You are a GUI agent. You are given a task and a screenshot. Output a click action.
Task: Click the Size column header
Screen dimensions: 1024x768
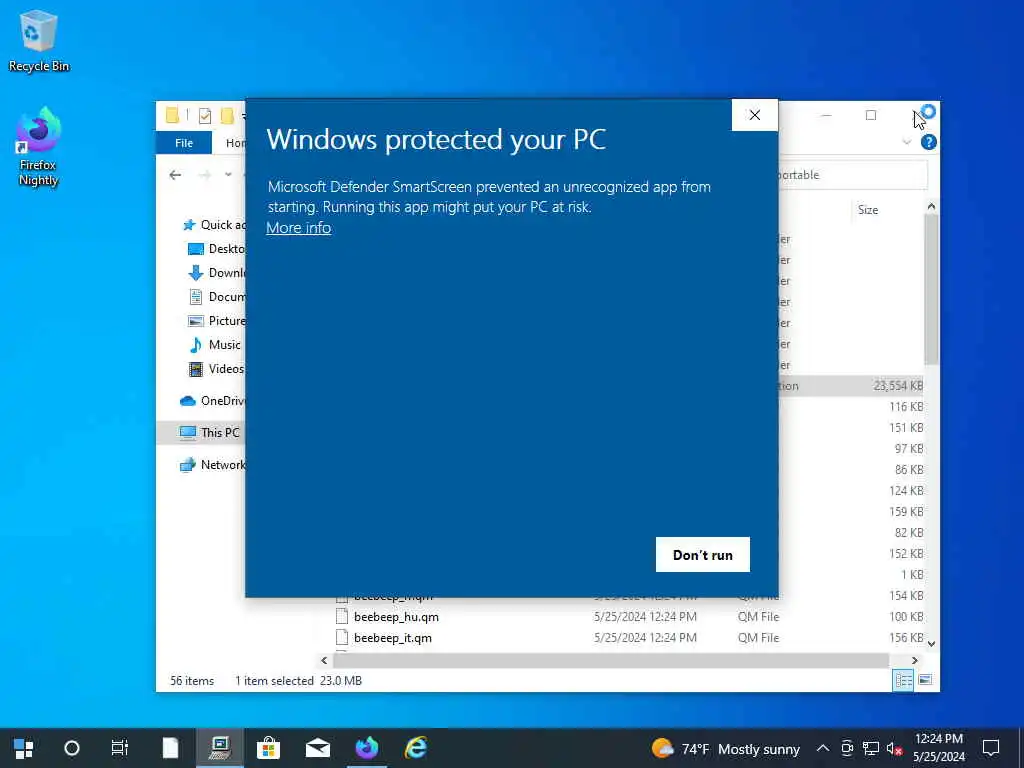click(x=868, y=210)
